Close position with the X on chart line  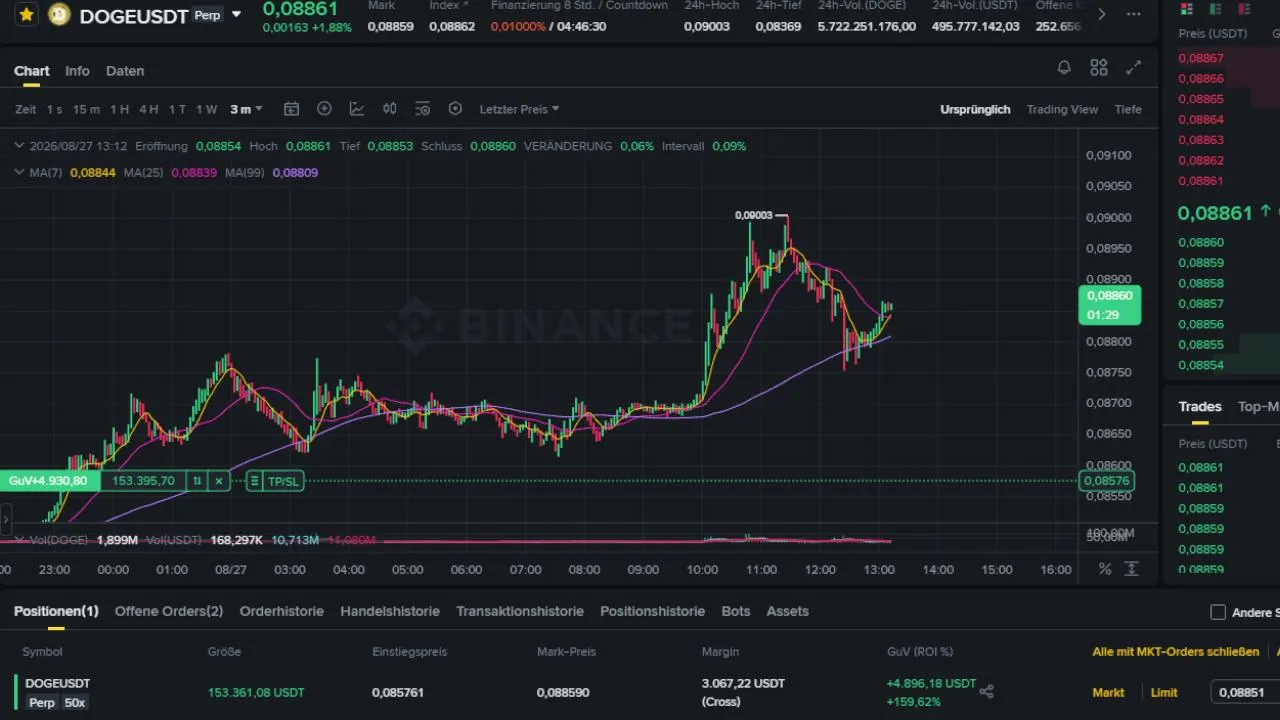pyautogui.click(x=219, y=481)
